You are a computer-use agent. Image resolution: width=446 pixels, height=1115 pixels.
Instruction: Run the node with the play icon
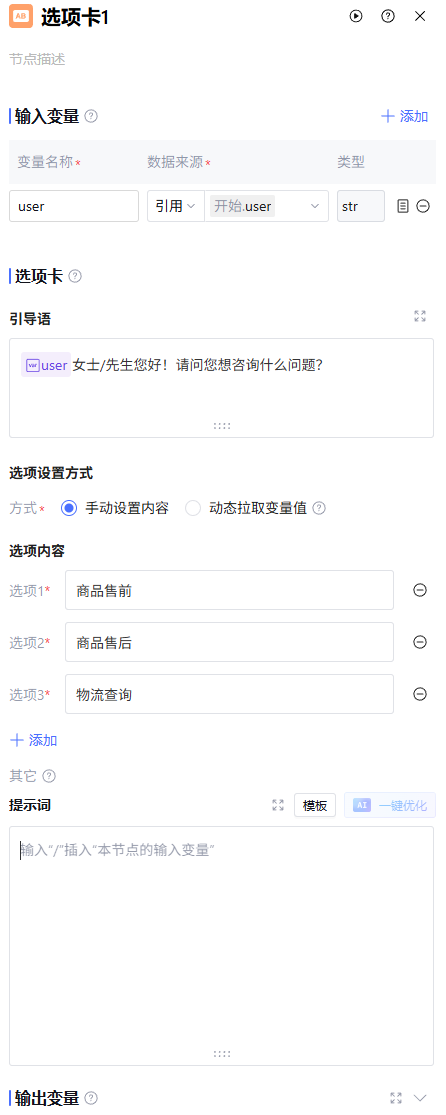(x=356, y=16)
